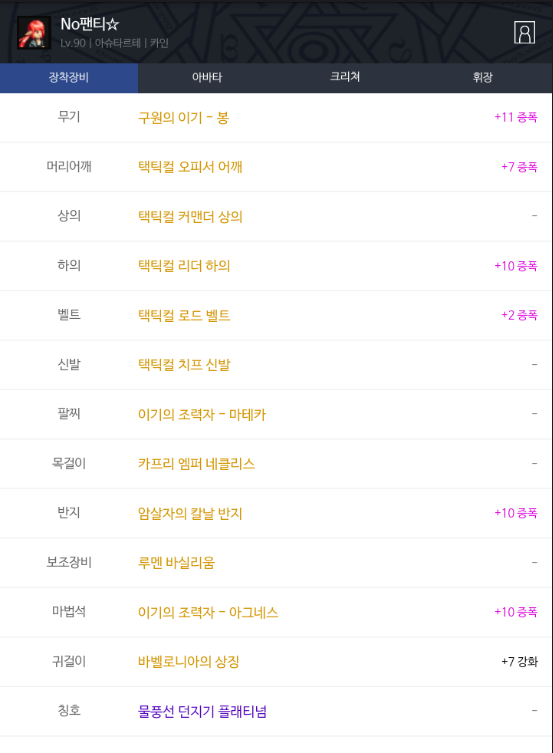The image size is (553, 753).
Task: Click the character name No팬티☆
Action: (x=89, y=24)
